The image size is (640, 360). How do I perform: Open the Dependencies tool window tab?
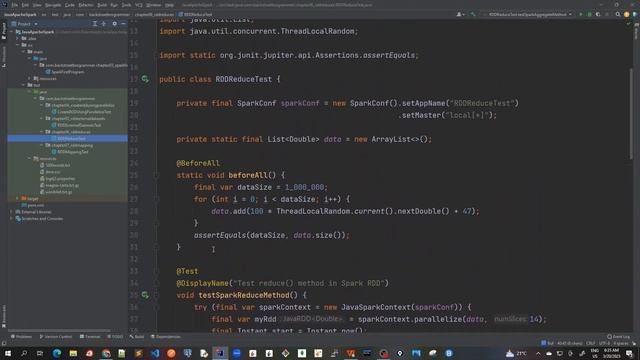click(166, 337)
